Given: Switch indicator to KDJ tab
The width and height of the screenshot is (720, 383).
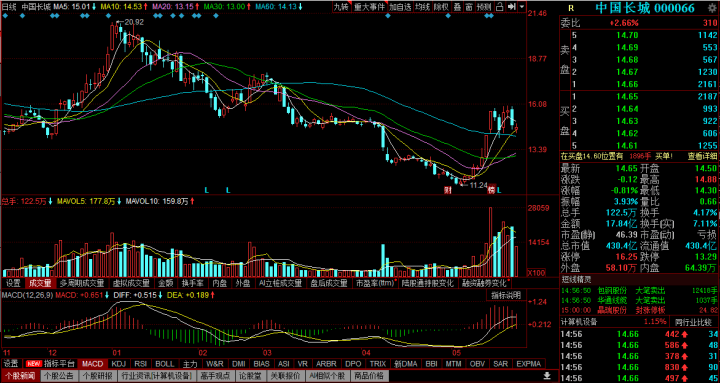Looking at the screenshot, I should click(x=118, y=364).
